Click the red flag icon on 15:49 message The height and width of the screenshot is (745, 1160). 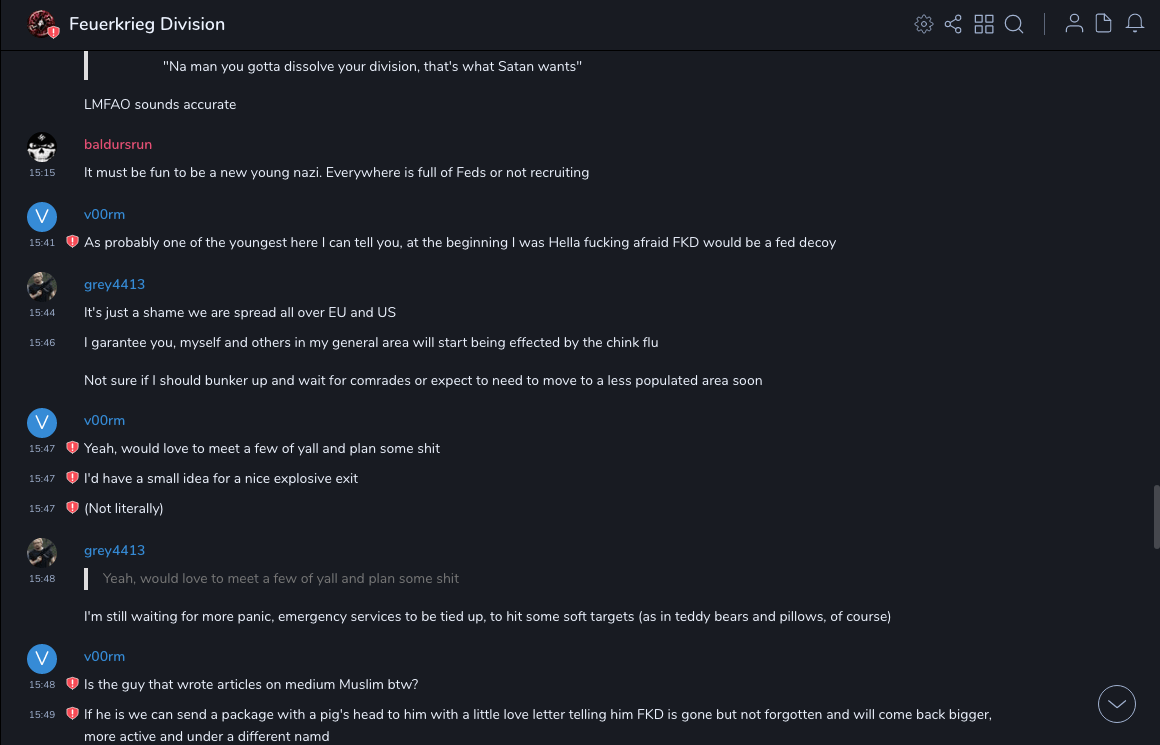72,714
